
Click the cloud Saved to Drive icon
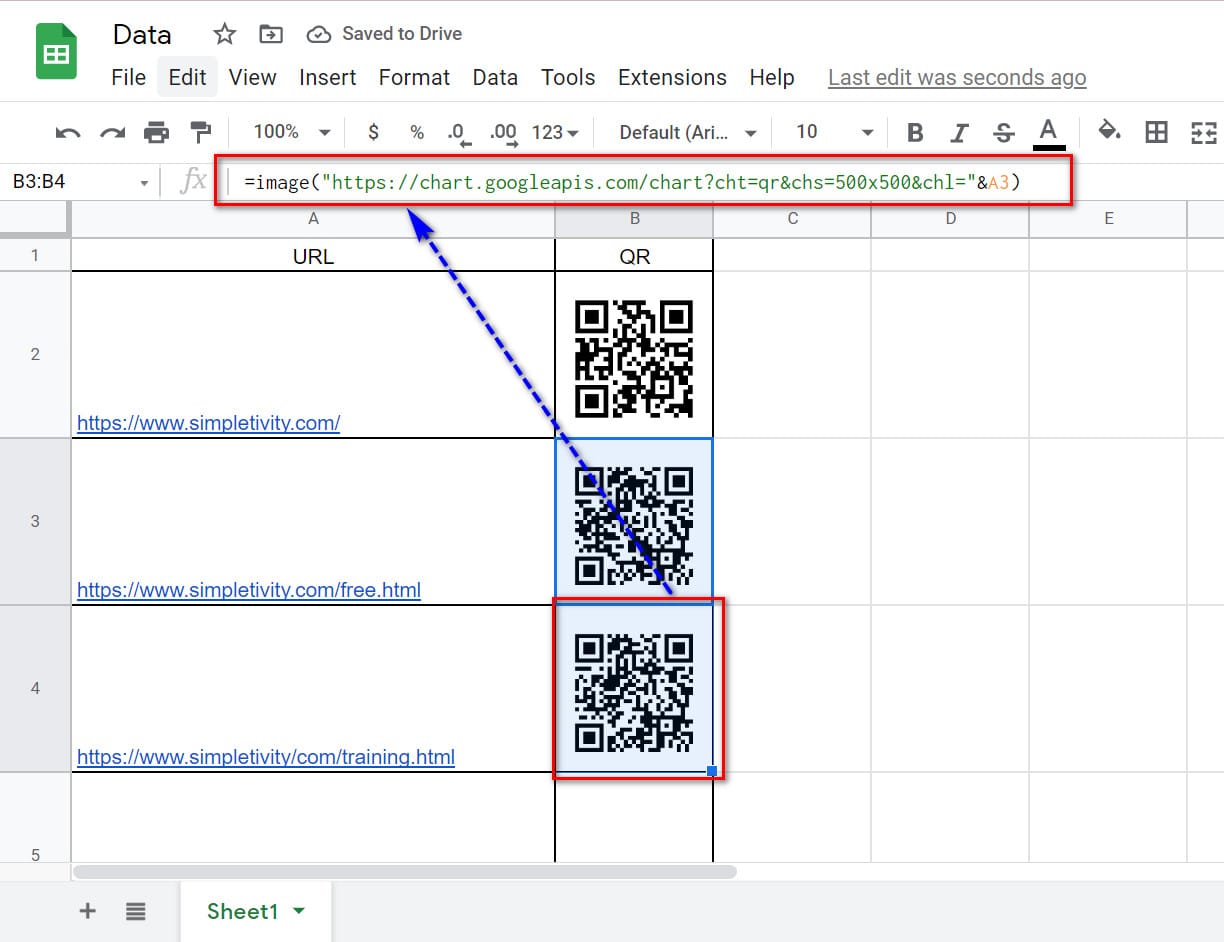pyautogui.click(x=319, y=34)
